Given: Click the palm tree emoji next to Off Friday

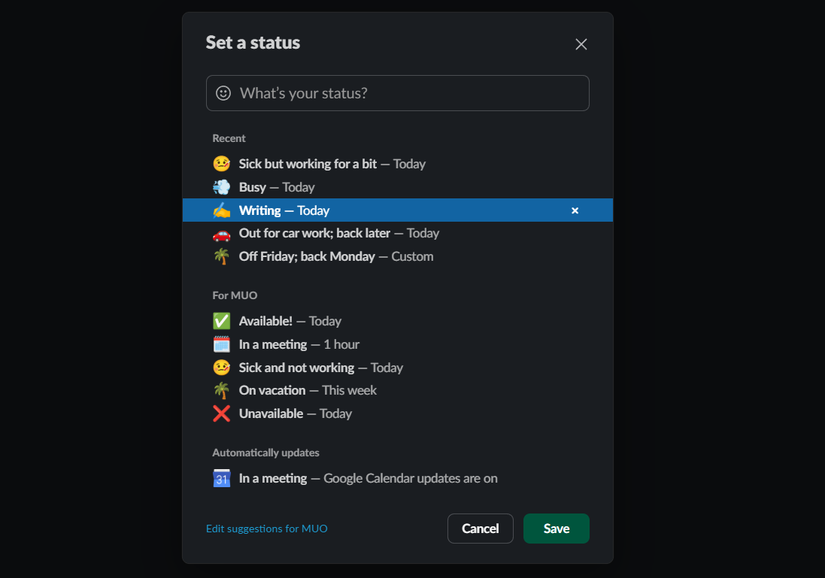Looking at the screenshot, I should pos(221,256).
